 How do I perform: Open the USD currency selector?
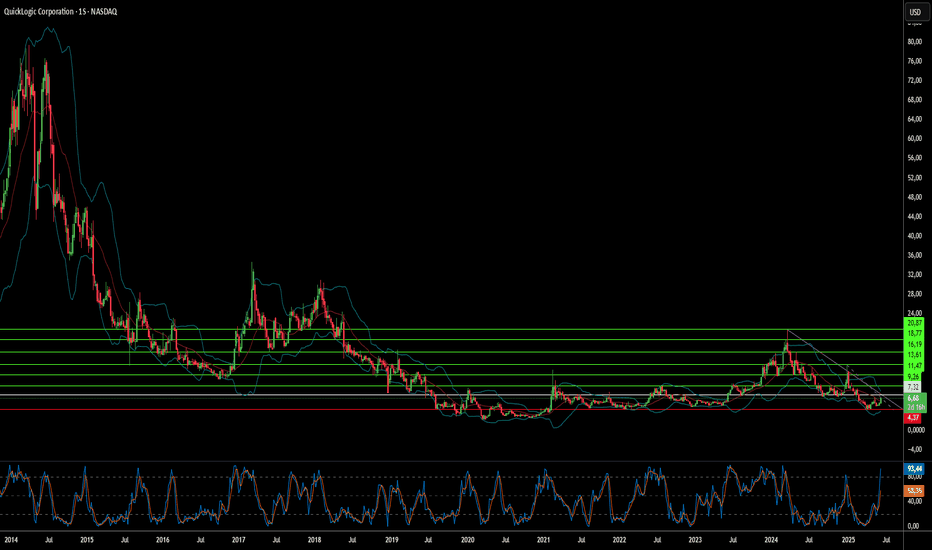(x=914, y=12)
